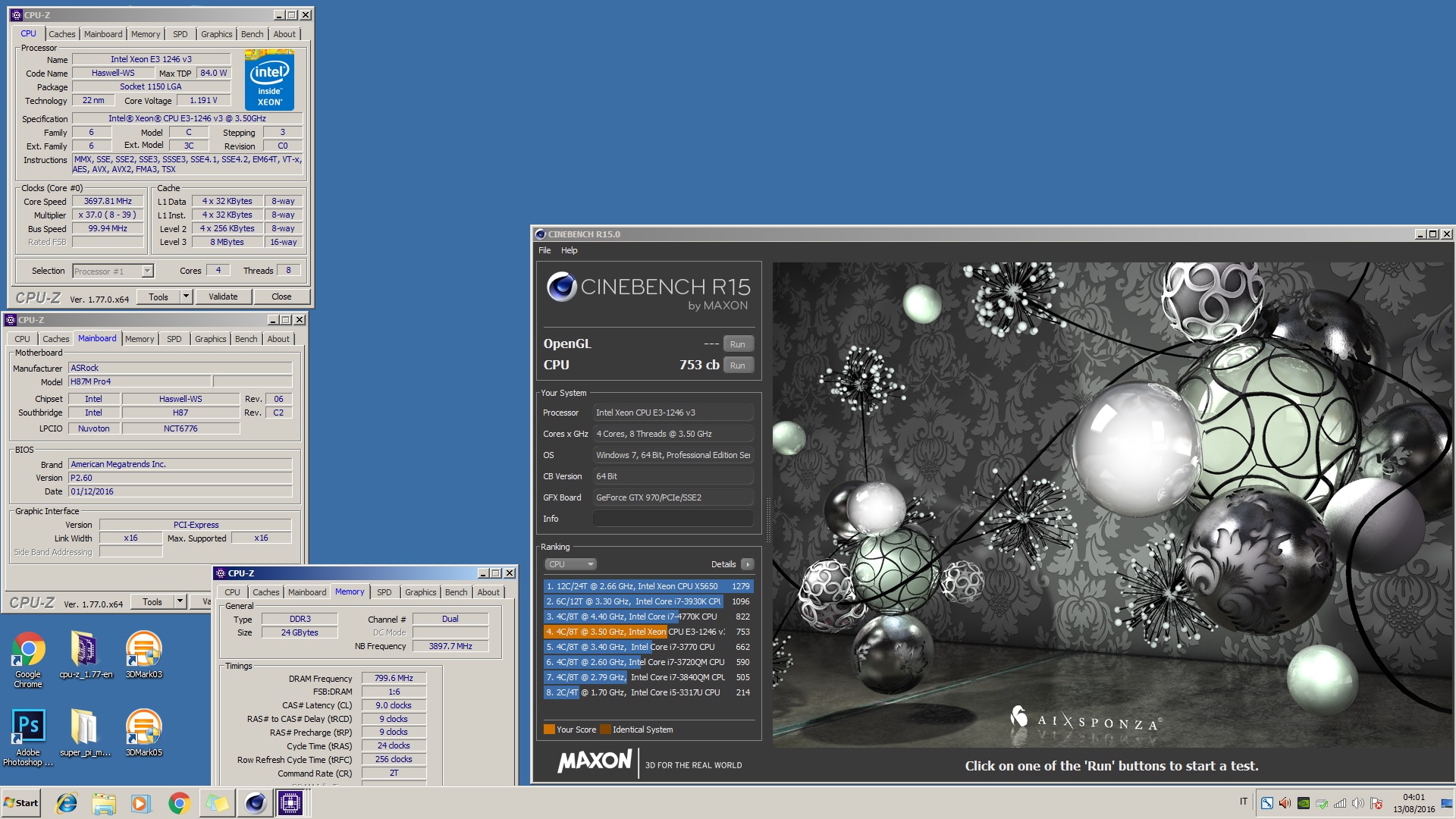Image resolution: width=1456 pixels, height=819 pixels.
Task: Click Validate in top CPU-Z window
Action: point(223,297)
